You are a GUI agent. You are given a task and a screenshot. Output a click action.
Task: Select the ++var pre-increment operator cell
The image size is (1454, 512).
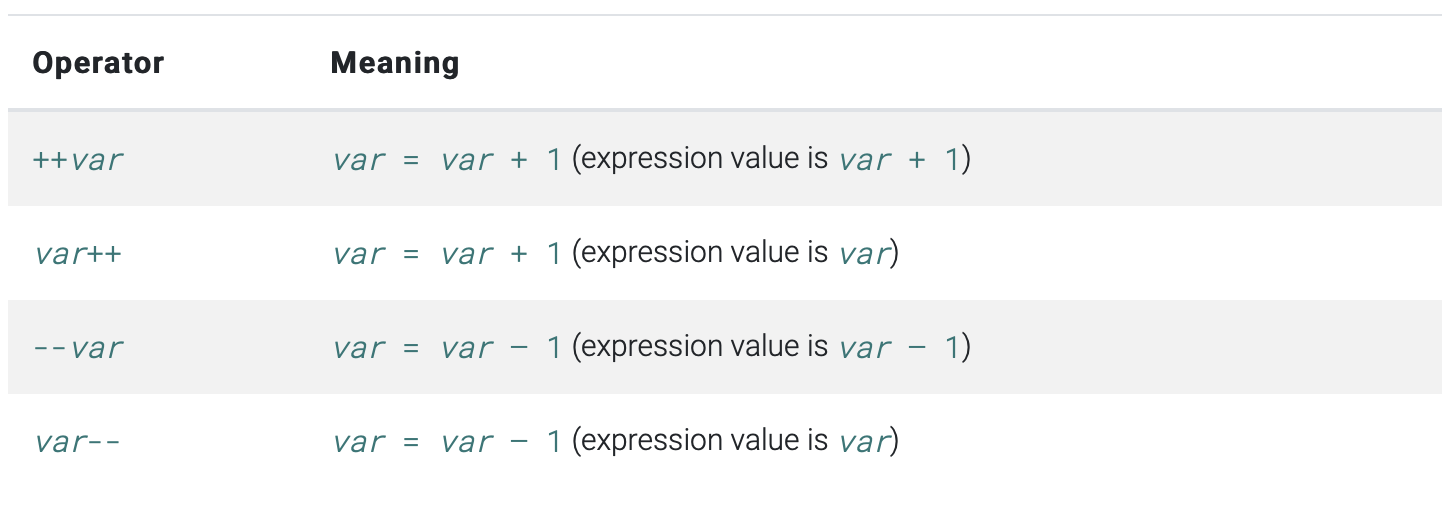(x=78, y=159)
